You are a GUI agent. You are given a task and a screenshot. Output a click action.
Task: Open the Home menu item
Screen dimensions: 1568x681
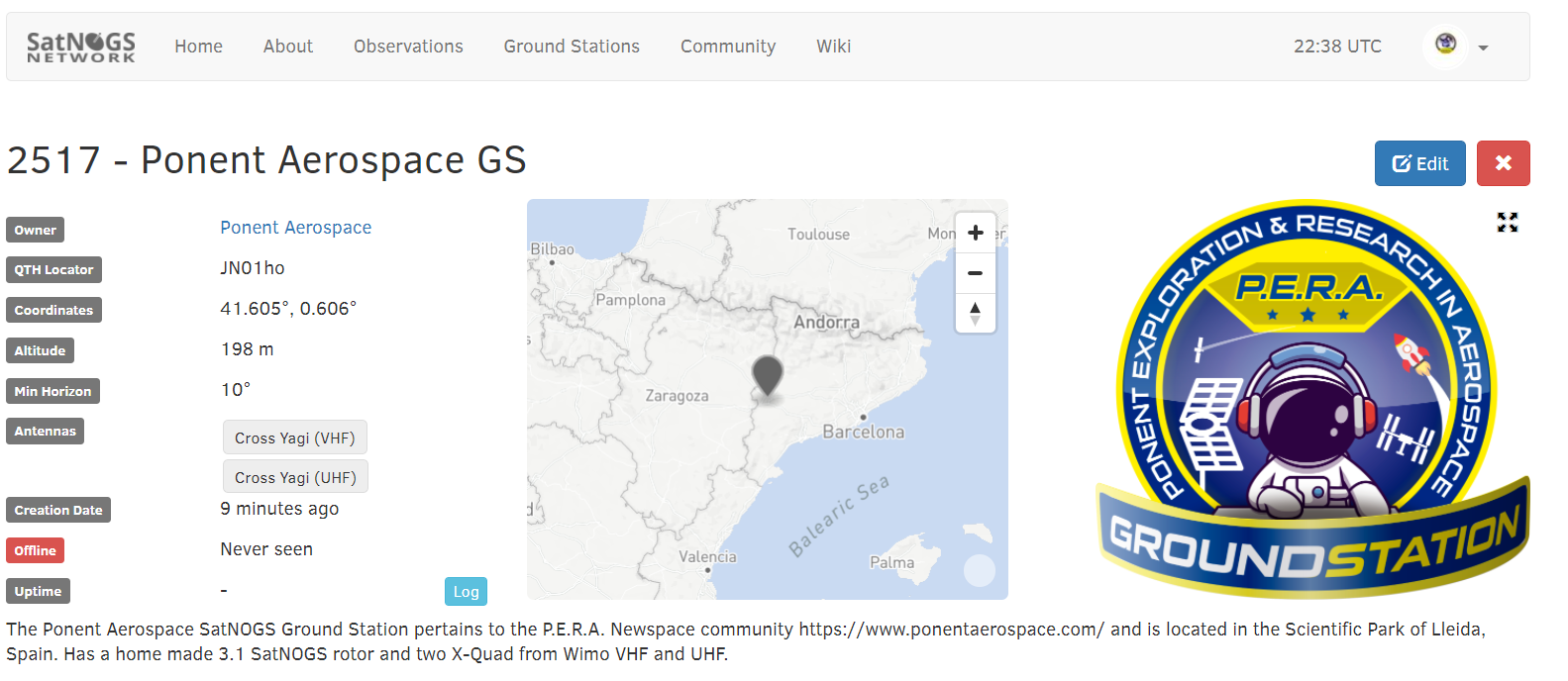[198, 47]
